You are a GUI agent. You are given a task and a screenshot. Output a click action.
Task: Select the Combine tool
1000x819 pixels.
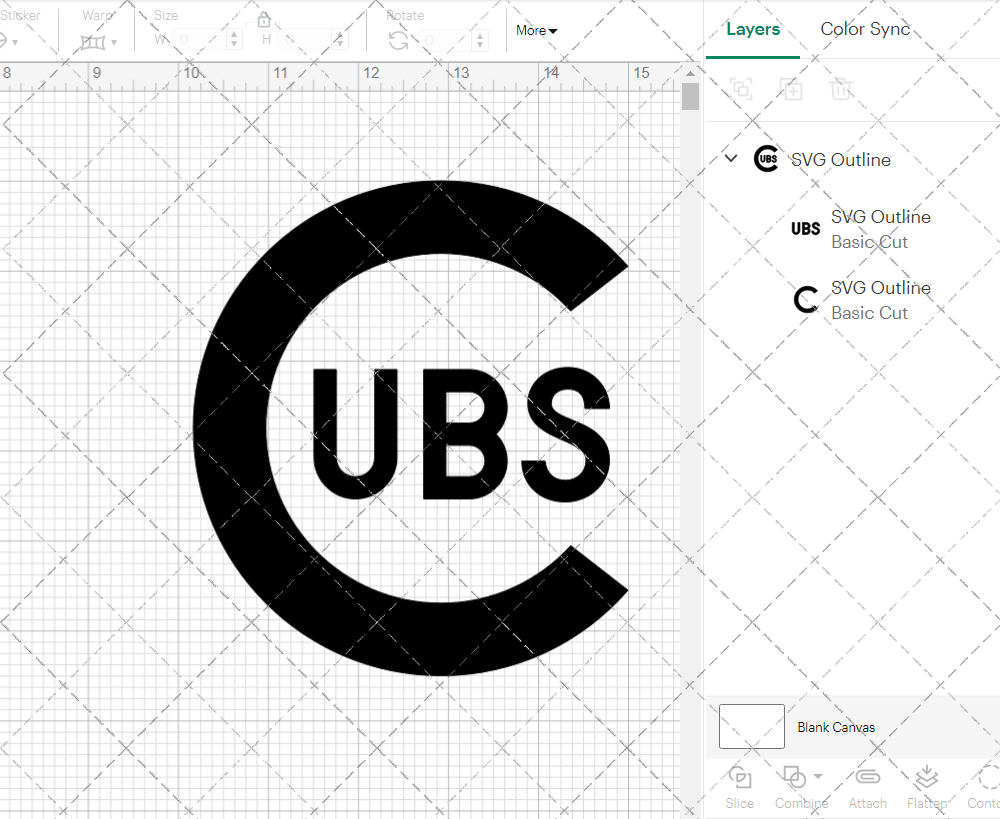(795, 788)
